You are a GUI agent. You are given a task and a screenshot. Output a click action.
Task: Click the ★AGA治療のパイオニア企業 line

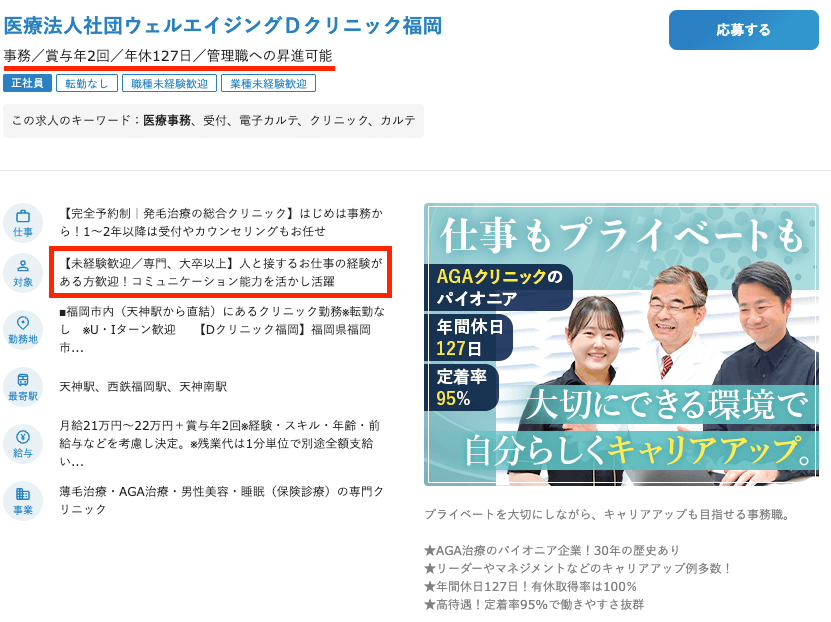[x=552, y=550]
